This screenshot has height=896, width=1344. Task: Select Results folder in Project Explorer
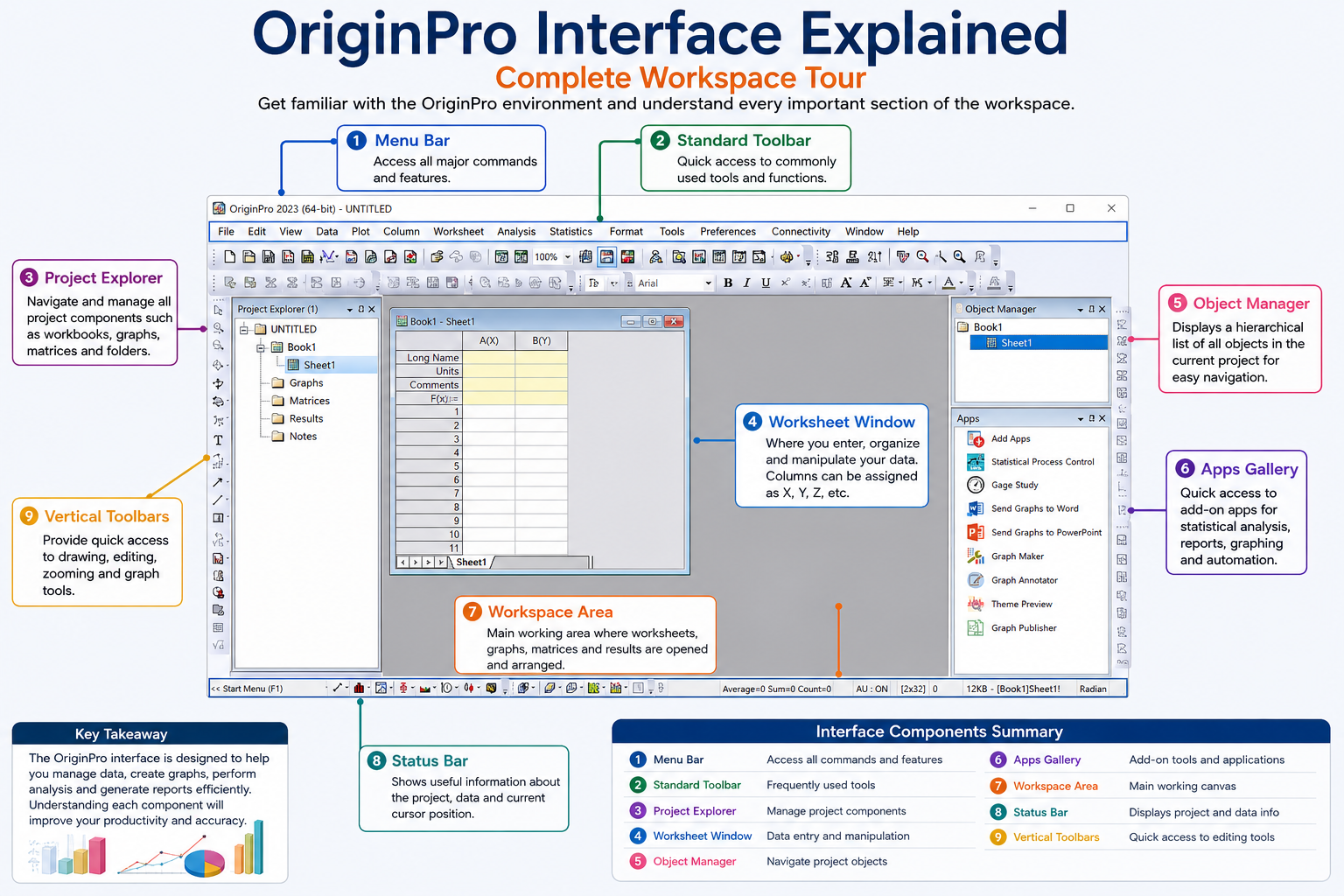[297, 419]
